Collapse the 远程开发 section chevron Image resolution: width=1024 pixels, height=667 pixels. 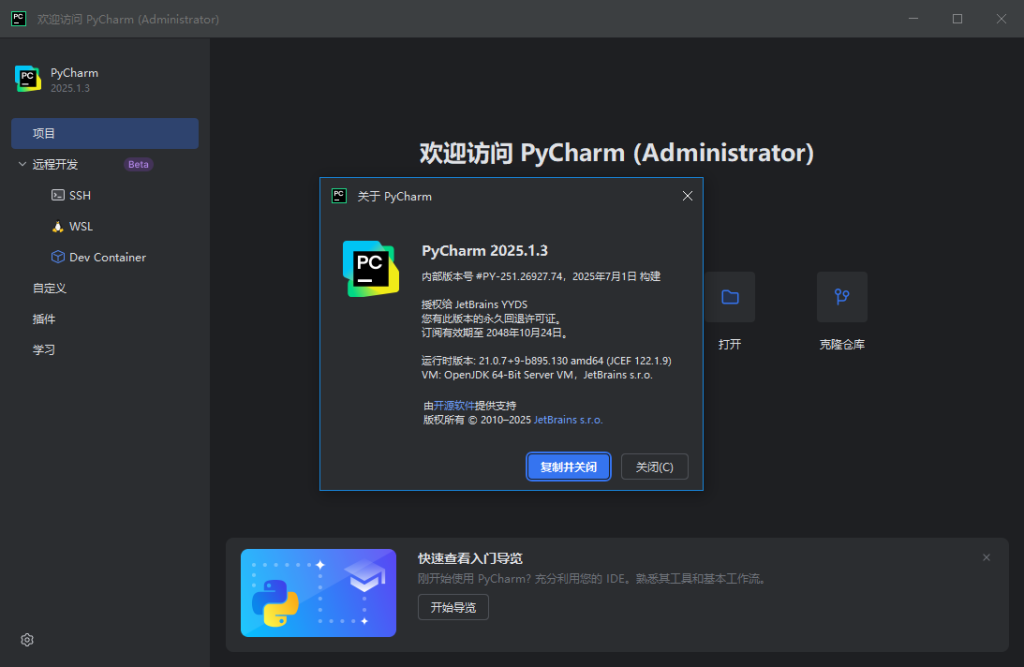pos(22,164)
